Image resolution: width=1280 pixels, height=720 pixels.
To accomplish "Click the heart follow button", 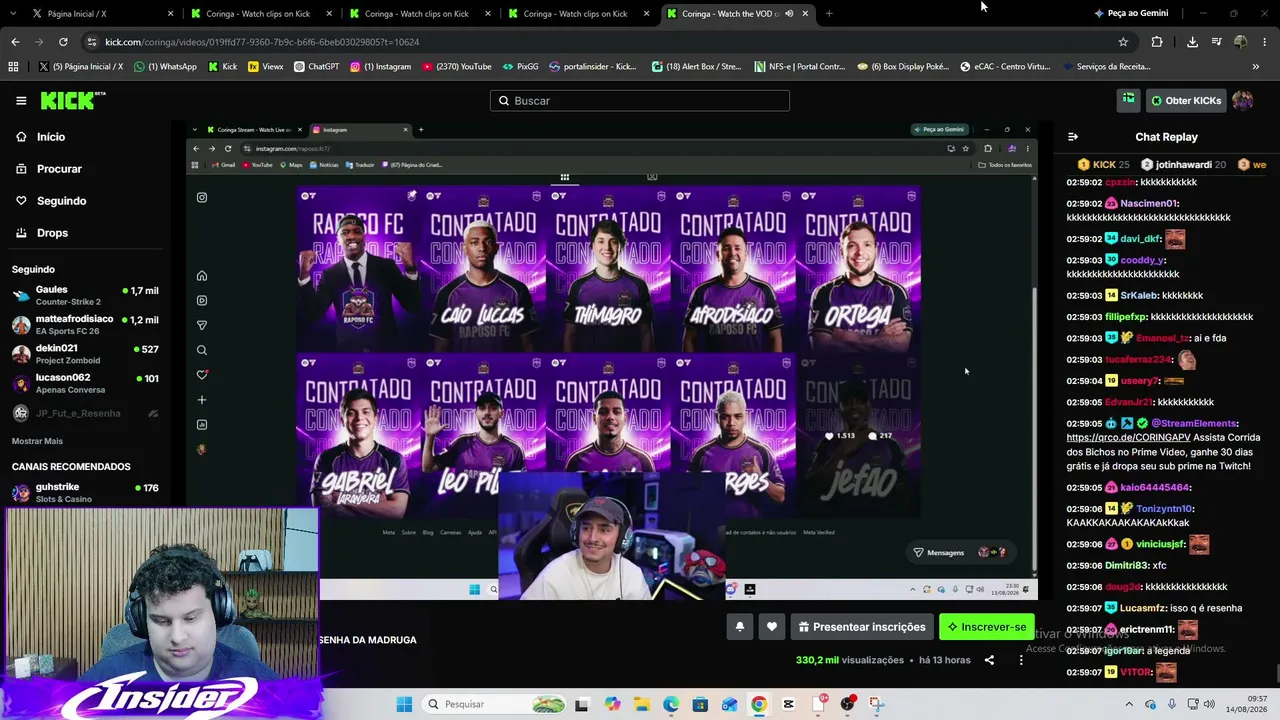I will pos(772,627).
